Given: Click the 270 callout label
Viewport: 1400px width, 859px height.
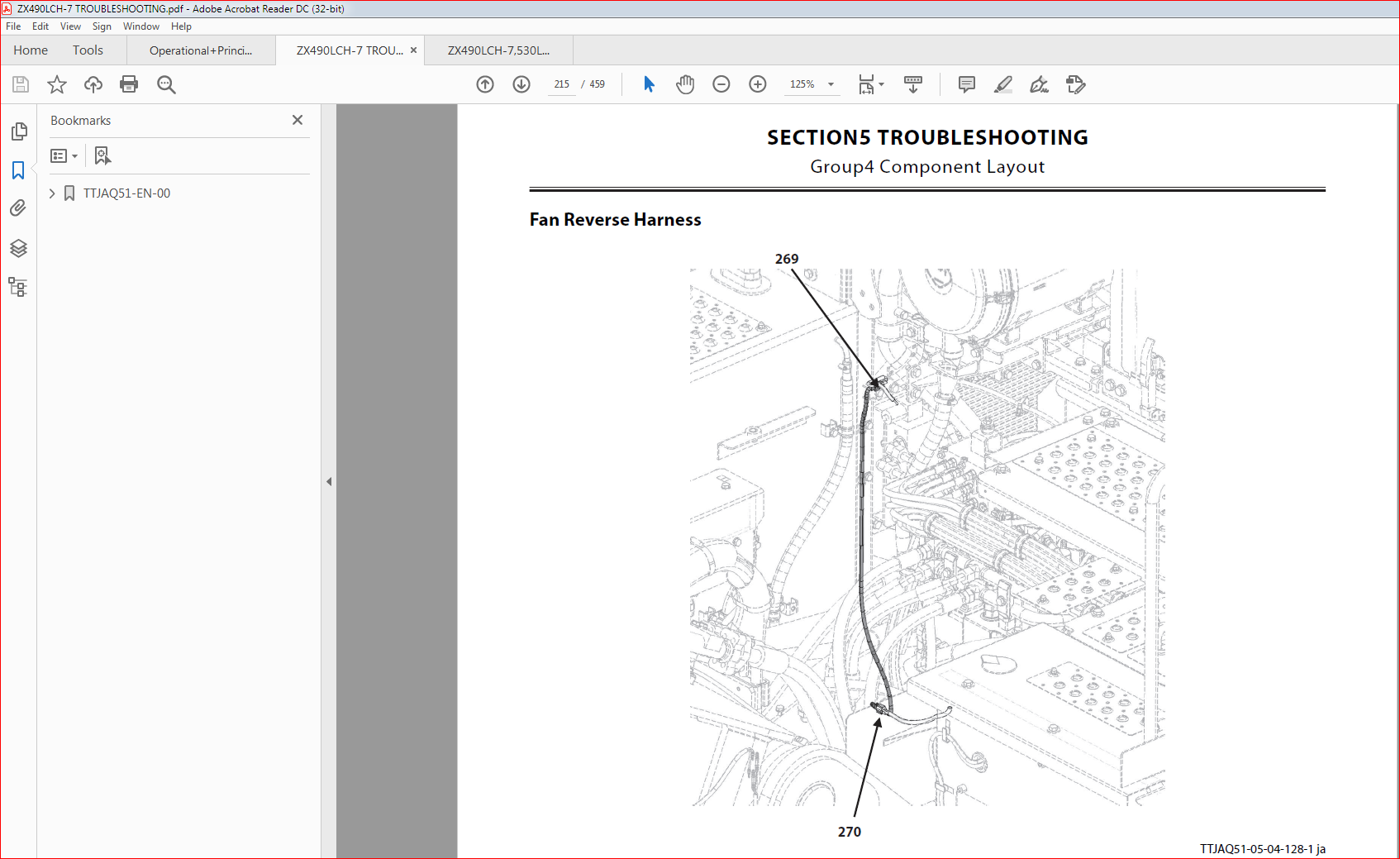Looking at the screenshot, I should point(850,832).
